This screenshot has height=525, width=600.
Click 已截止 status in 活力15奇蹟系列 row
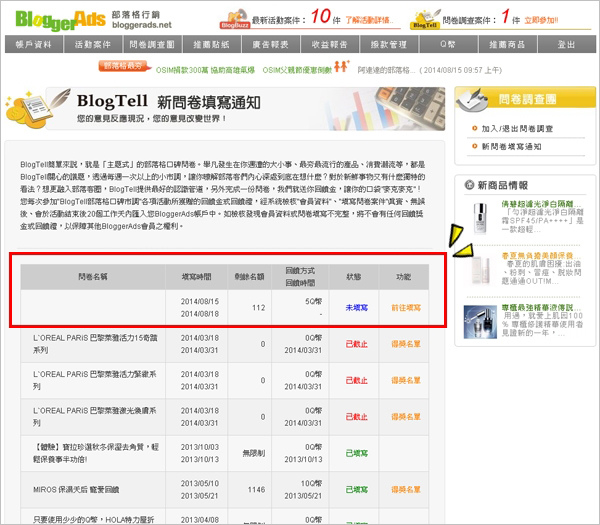[357, 344]
